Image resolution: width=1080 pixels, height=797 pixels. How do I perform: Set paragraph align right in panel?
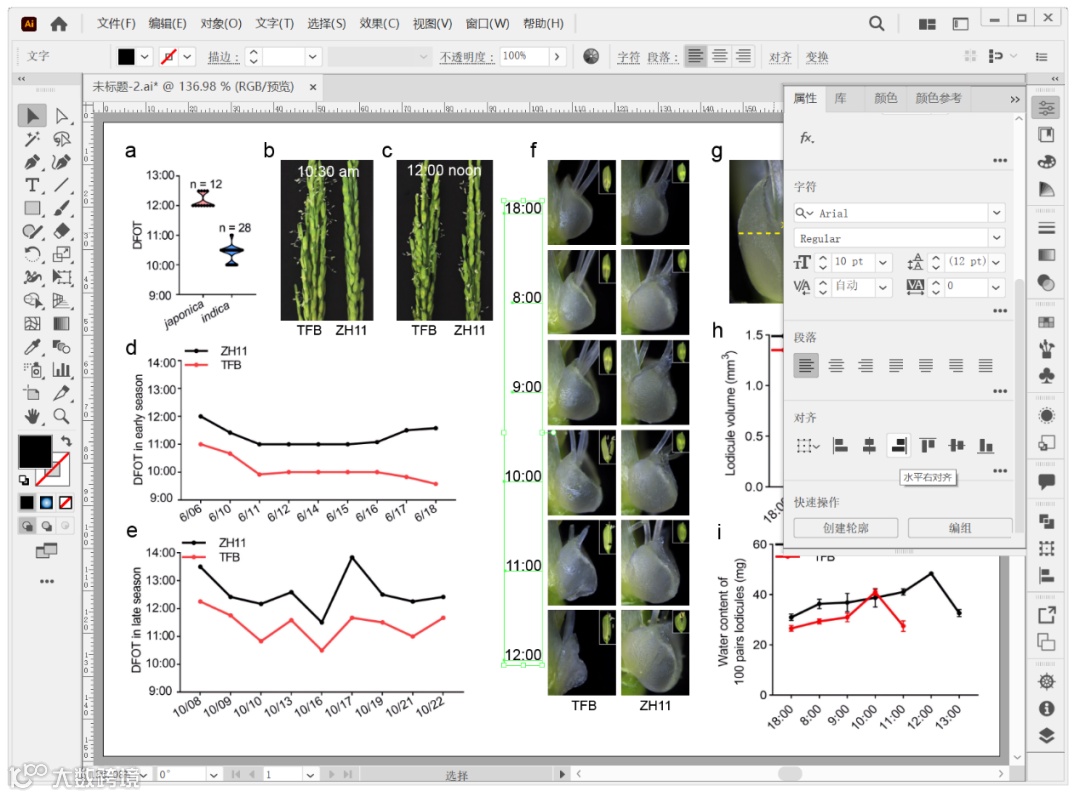pyautogui.click(x=866, y=365)
